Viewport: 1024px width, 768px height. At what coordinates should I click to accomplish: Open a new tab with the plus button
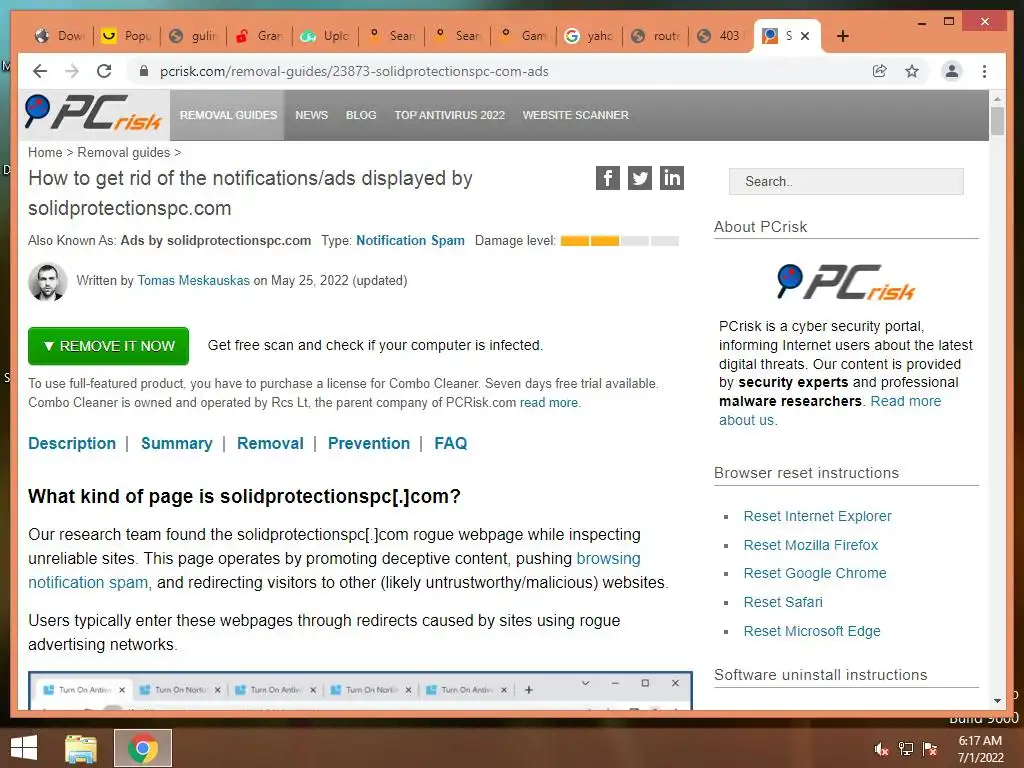(x=842, y=36)
